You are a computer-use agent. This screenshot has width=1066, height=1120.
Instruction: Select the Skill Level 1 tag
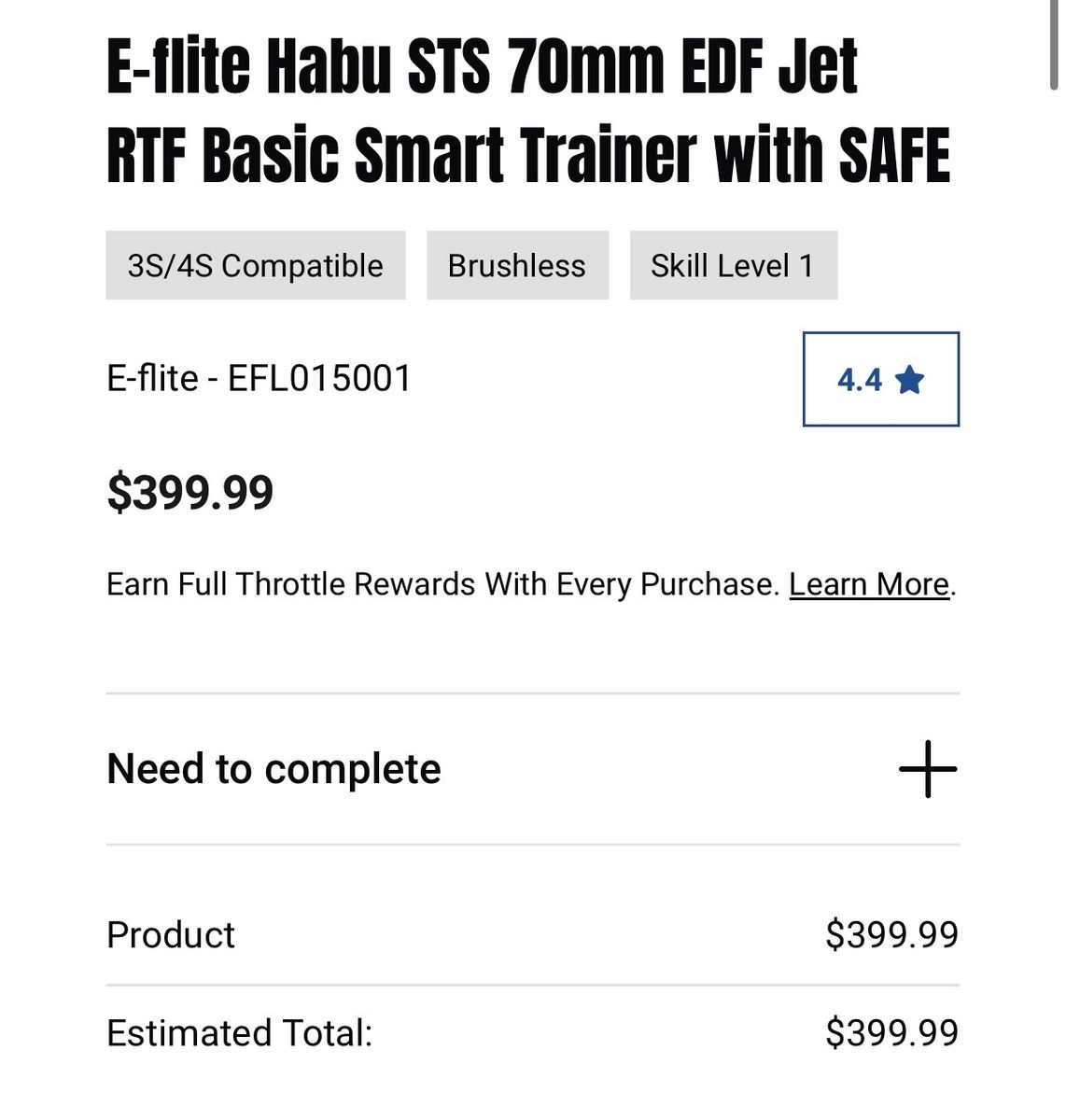pos(733,265)
